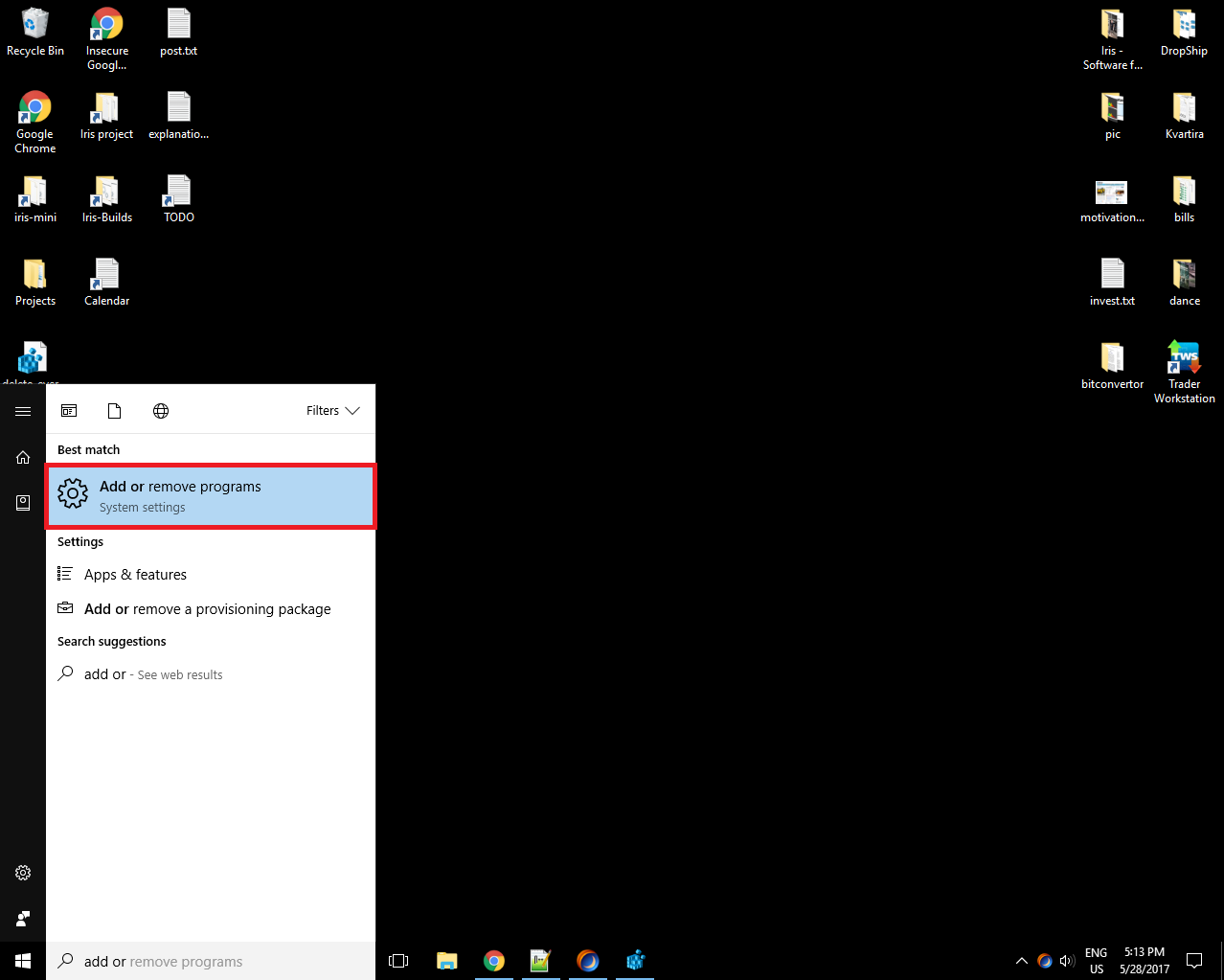Viewport: 1224px width, 980px height.
Task: Change the ENG US input language
Action: tap(1097, 961)
